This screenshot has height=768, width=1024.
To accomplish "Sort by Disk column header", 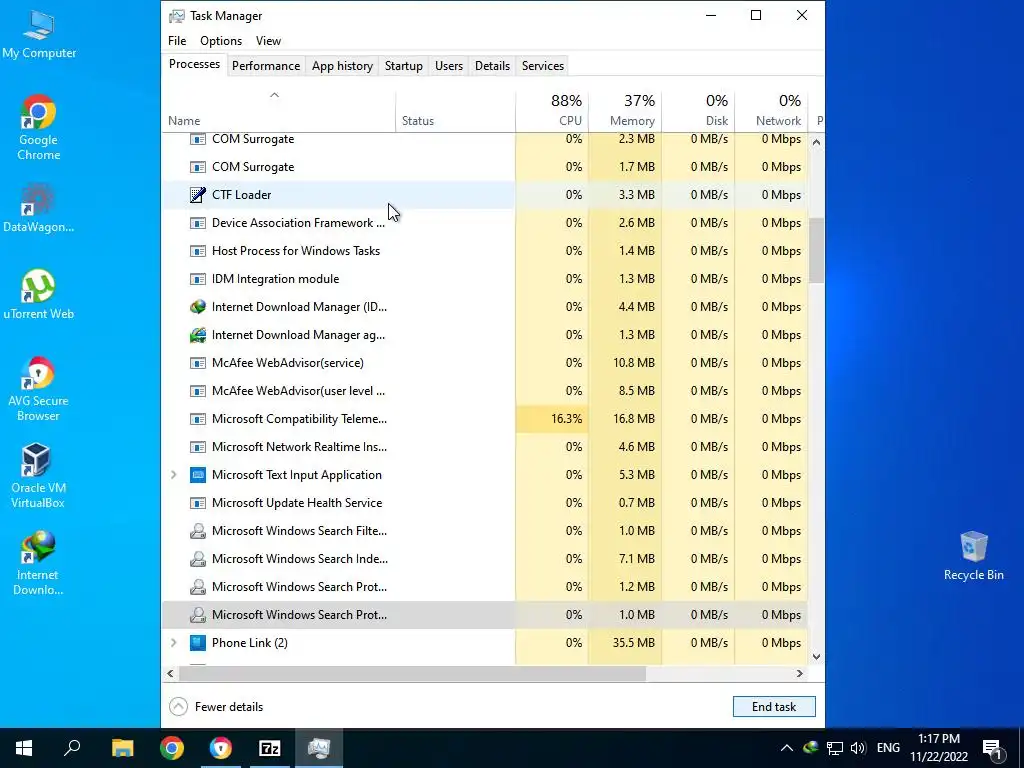I will (x=698, y=111).
